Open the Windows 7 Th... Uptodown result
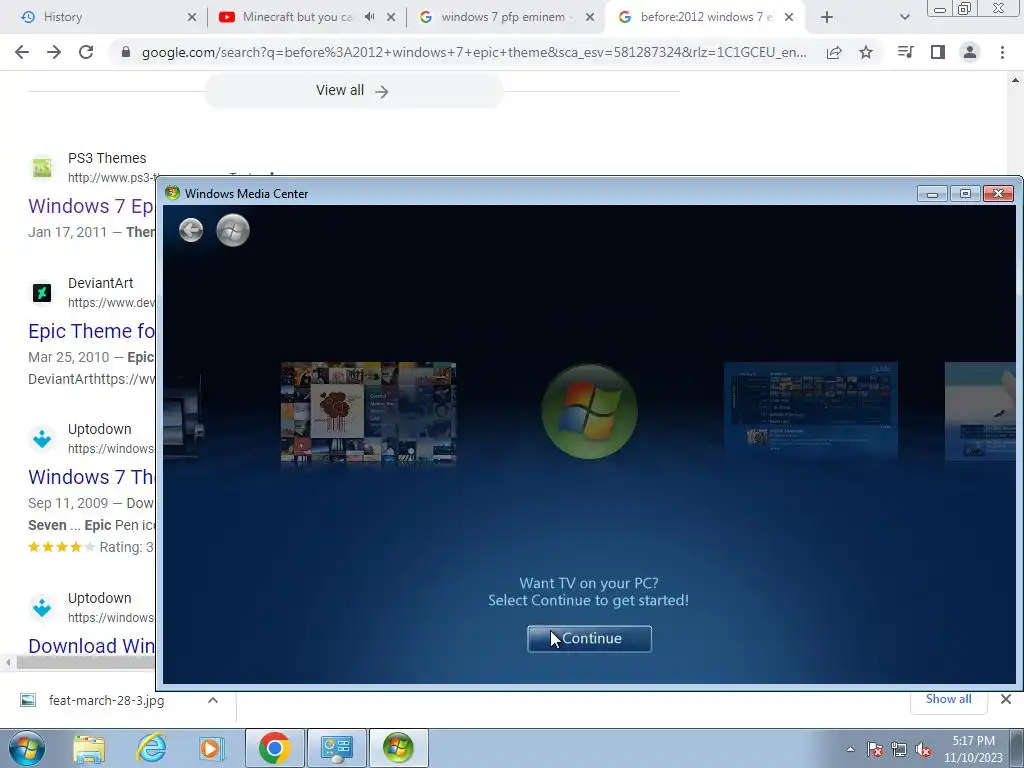Screen dimensions: 1024x768 [91, 477]
